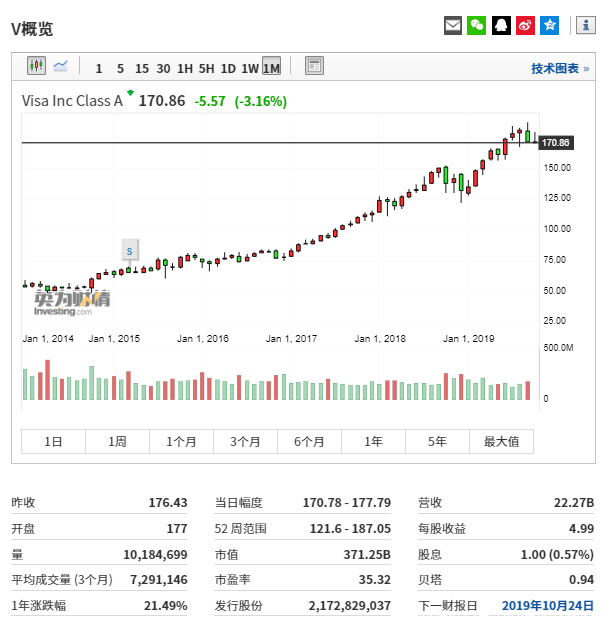Click the S split marker on chart
Viewport: 610px width, 640px height.
click(130, 250)
